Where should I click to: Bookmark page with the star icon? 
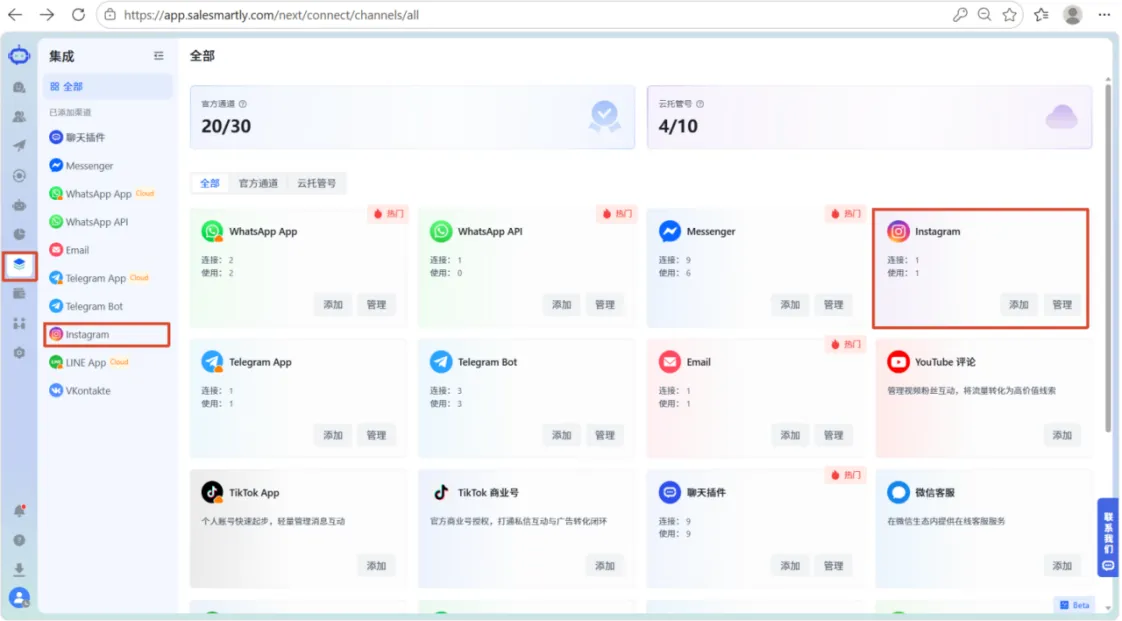[x=1010, y=14]
